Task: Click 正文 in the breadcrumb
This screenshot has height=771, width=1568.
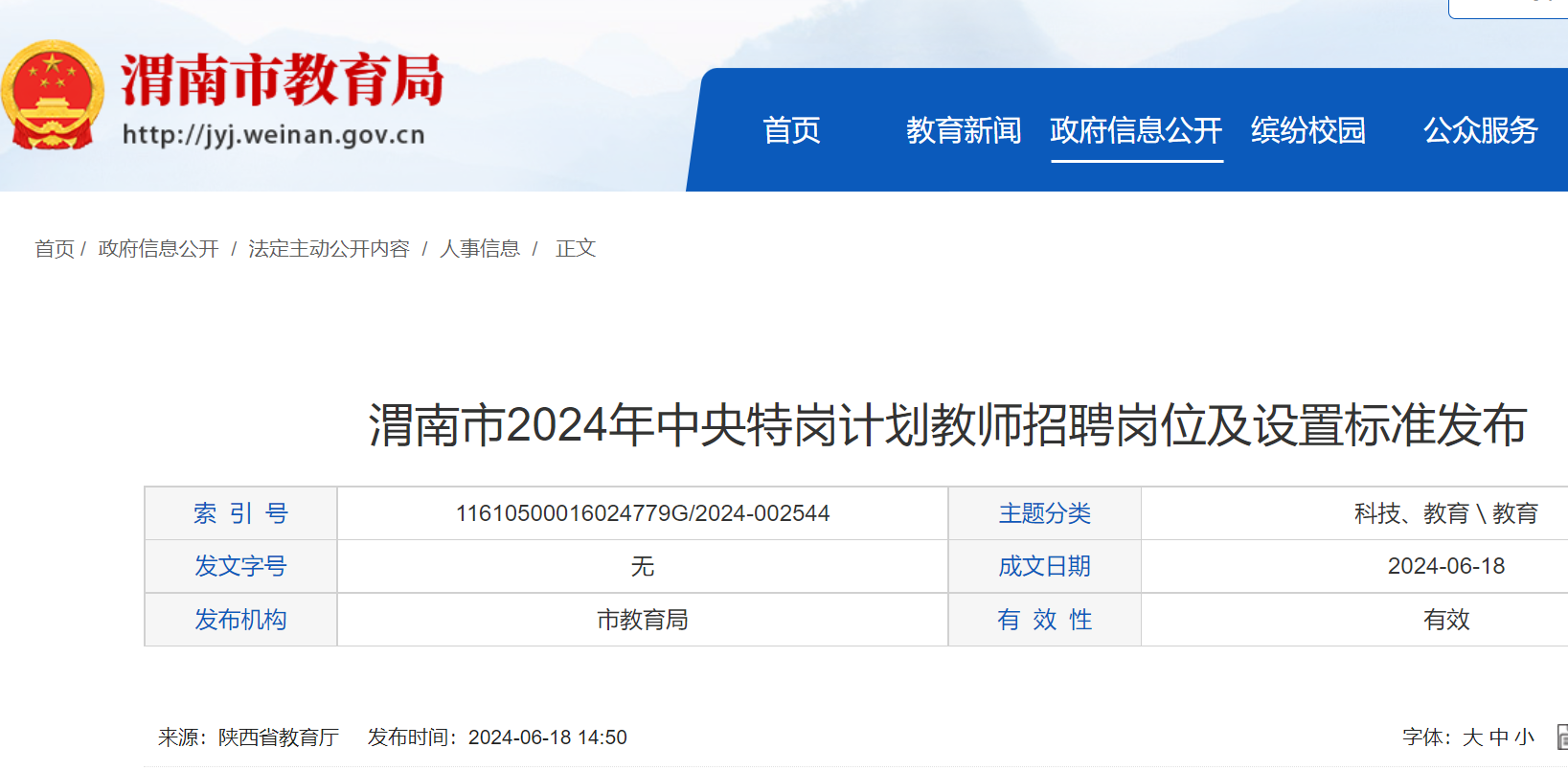Action: pyautogui.click(x=576, y=249)
